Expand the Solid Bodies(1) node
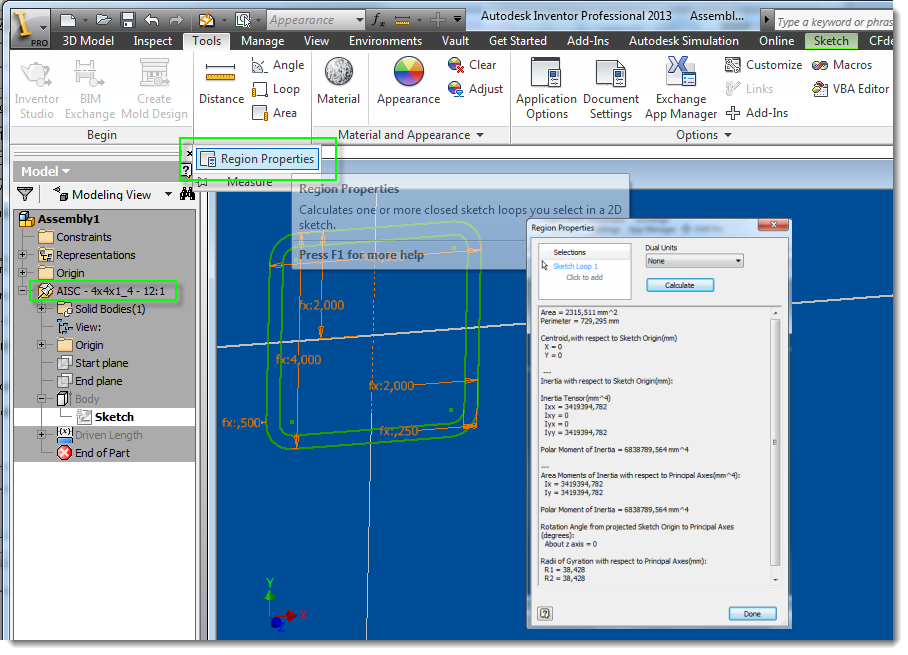This screenshot has height=655, width=908. 41,309
